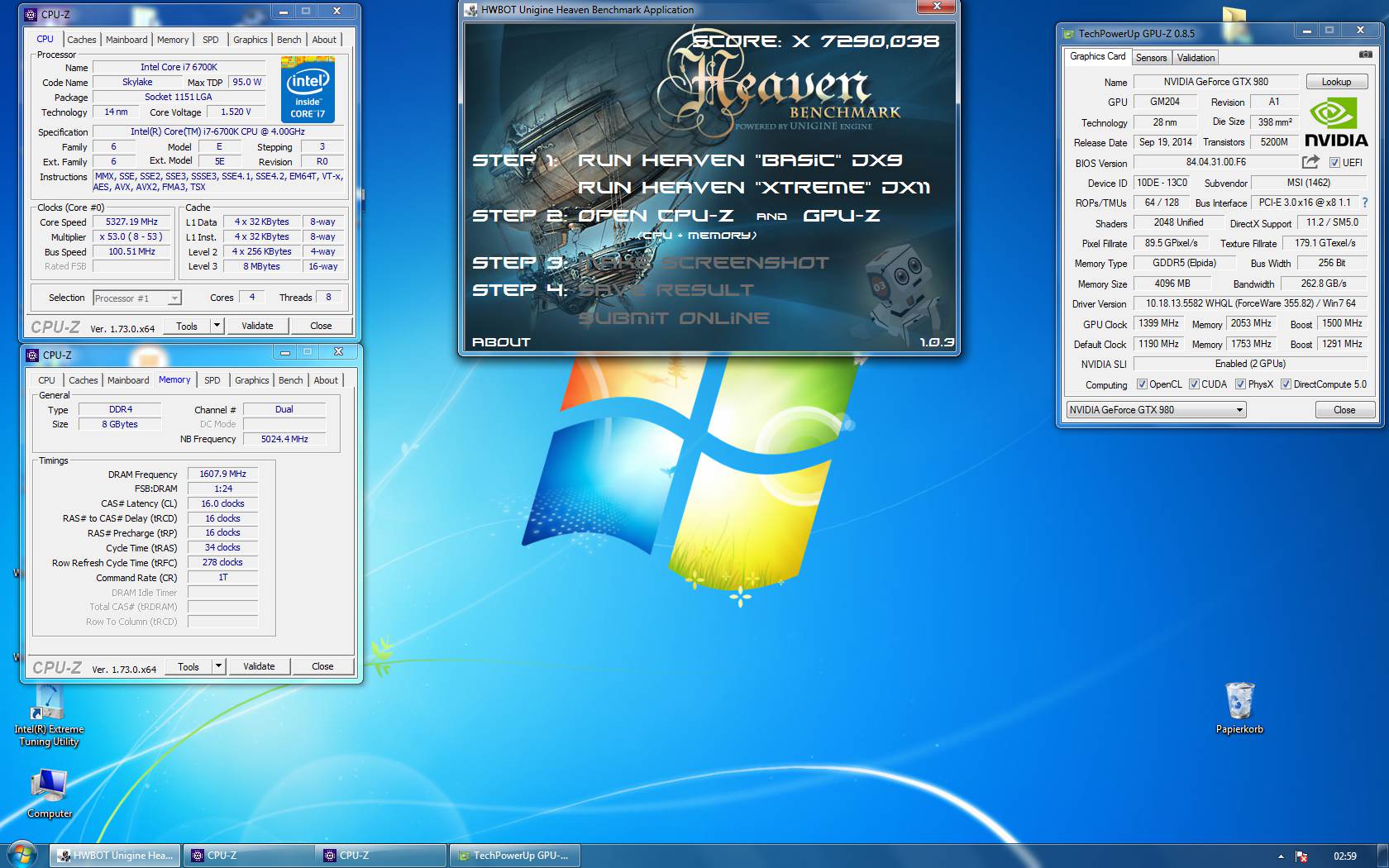Click the taskbar clock showing 02:59

(x=1345, y=856)
